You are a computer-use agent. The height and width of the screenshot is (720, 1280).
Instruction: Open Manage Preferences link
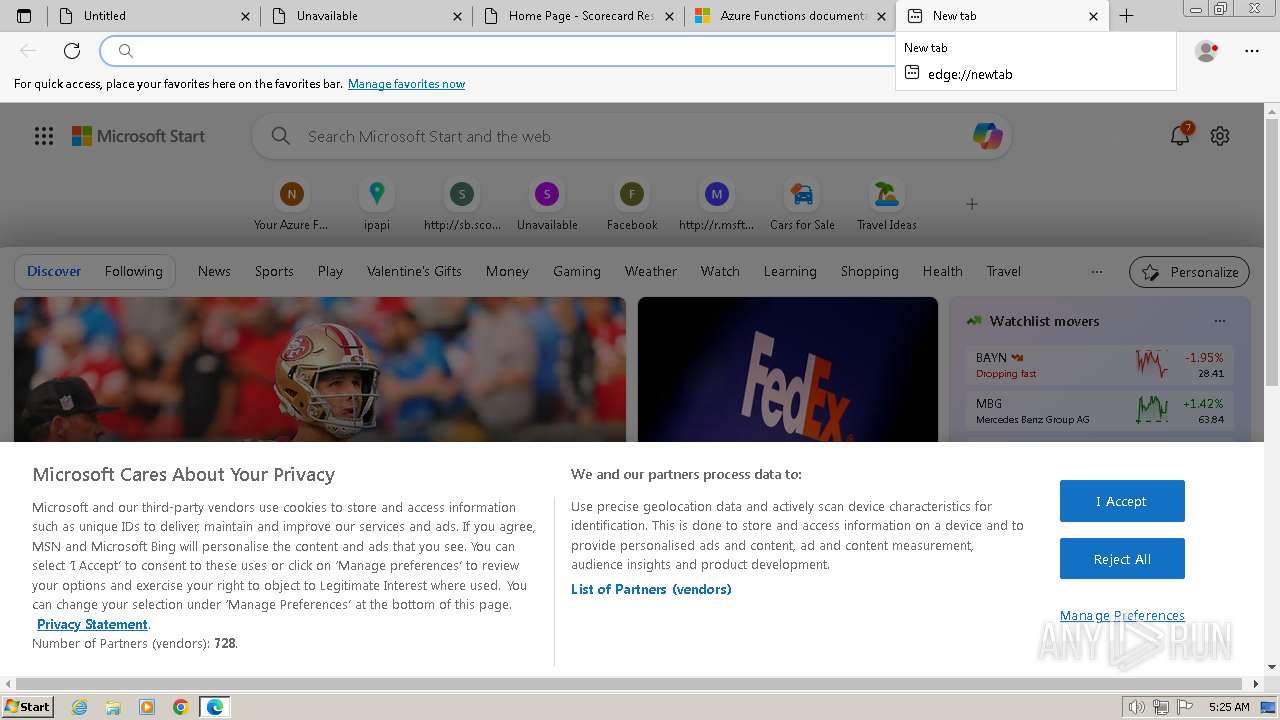pos(1122,615)
